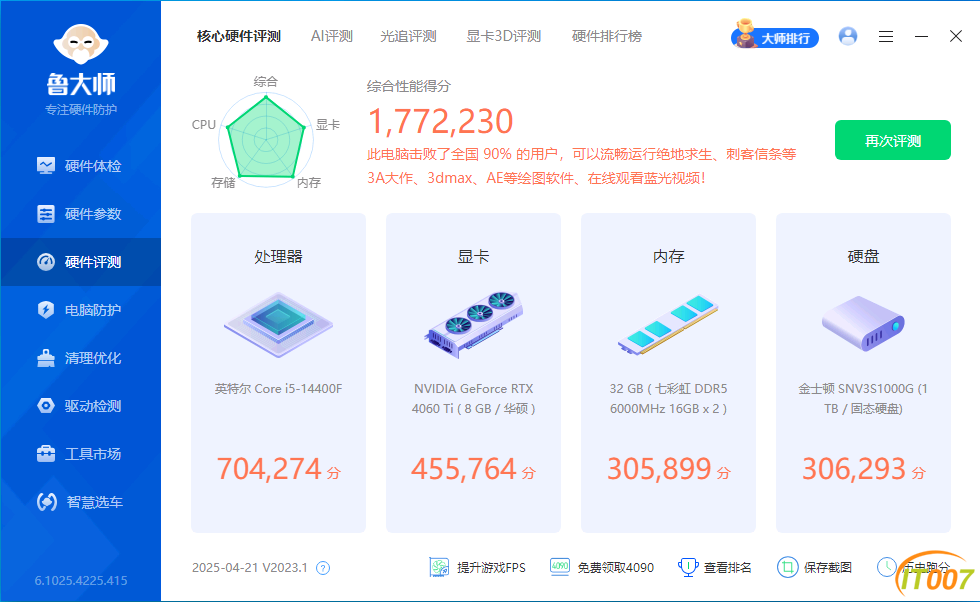Select 硬件评测 in the sidebar
This screenshot has width=980, height=602.
tap(80, 262)
